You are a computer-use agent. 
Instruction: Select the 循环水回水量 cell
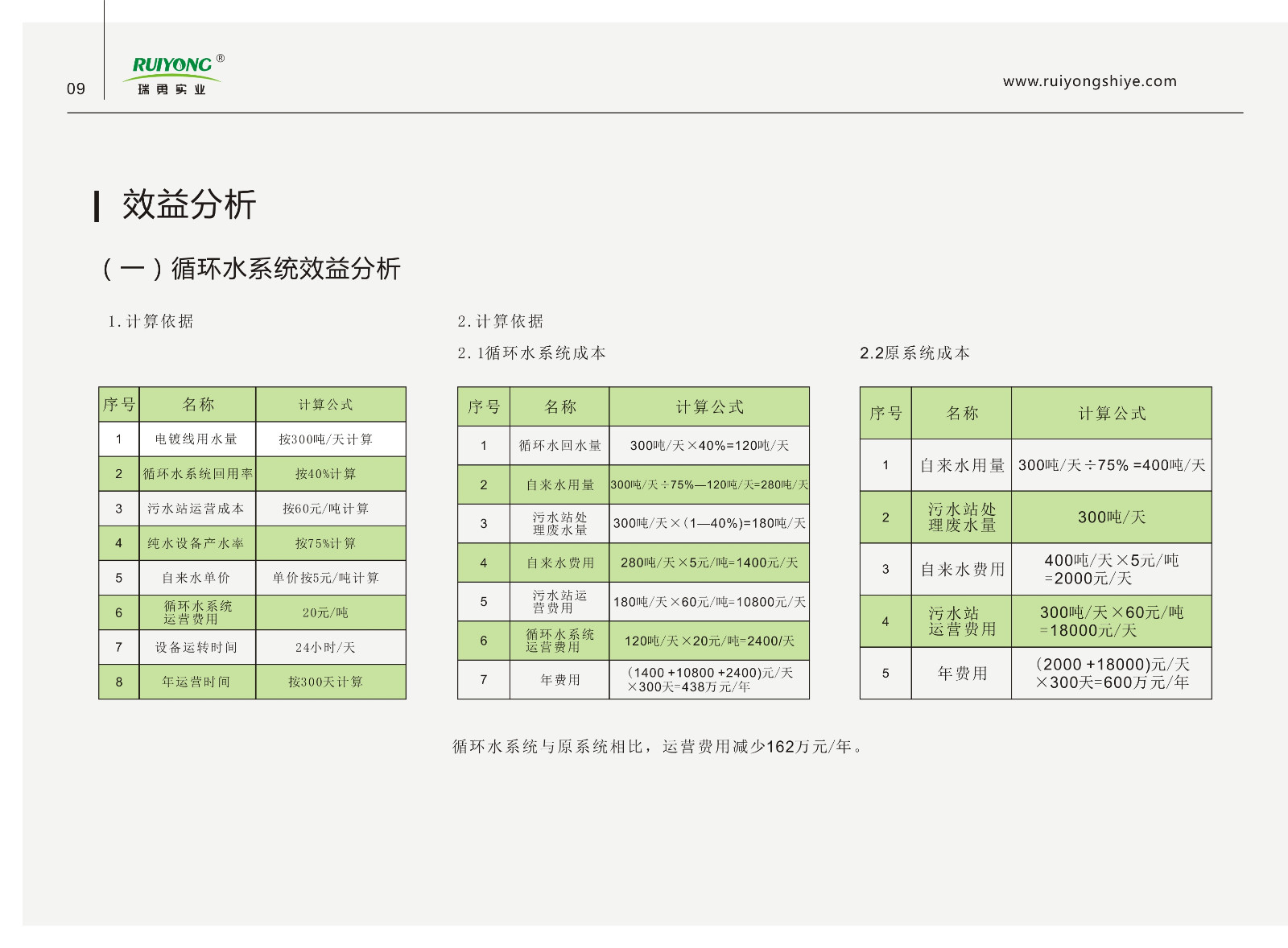click(559, 446)
